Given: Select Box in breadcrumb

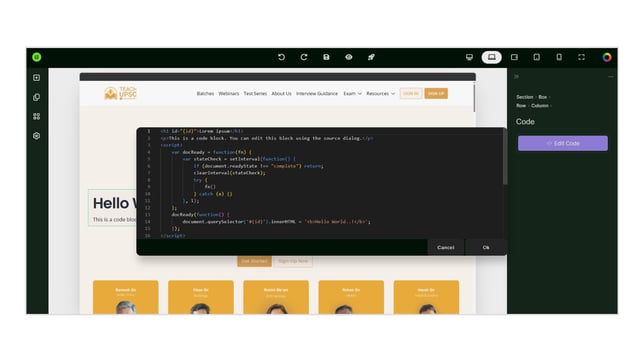Looking at the screenshot, I should point(543,97).
